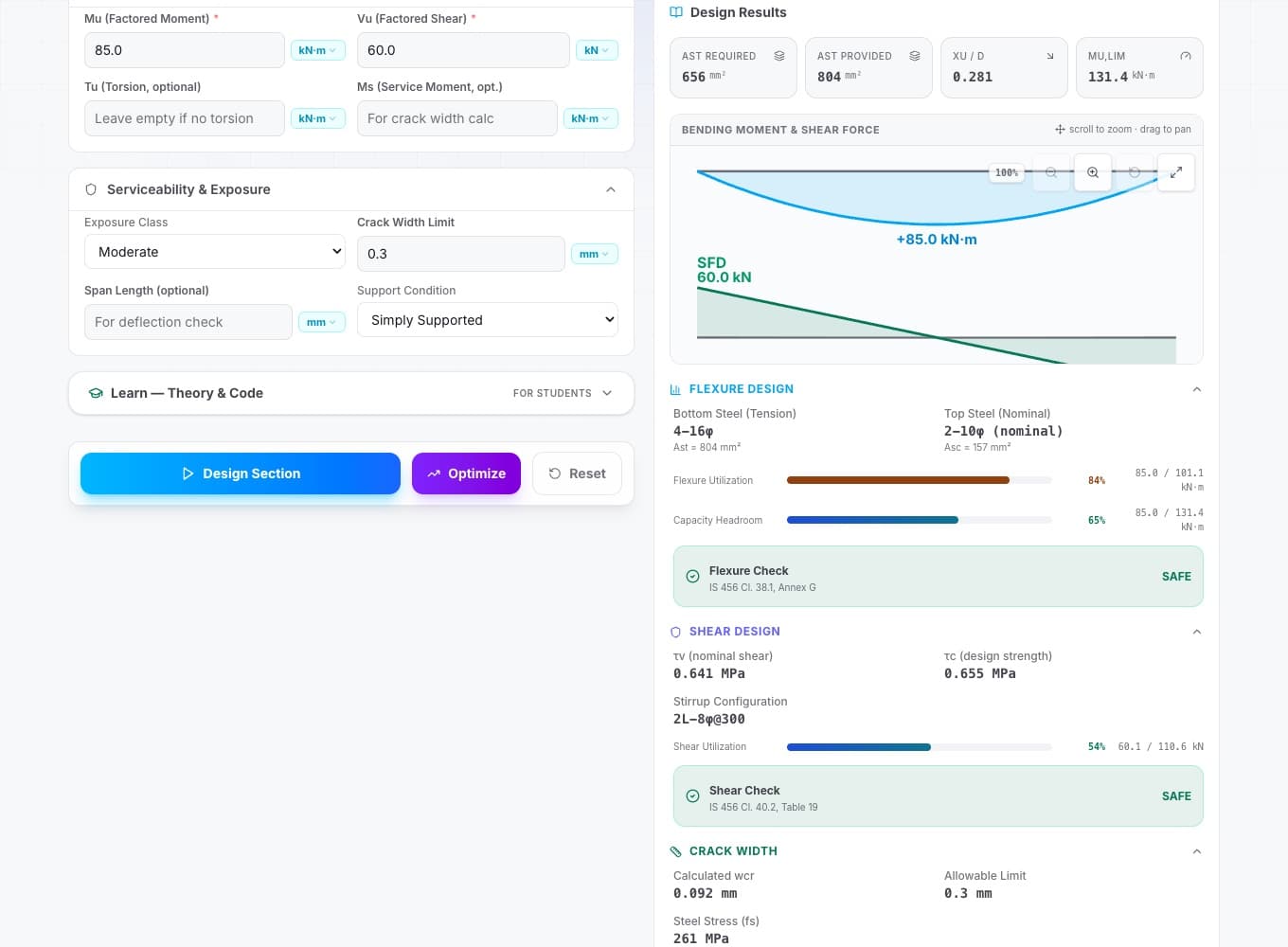Click the 2L-8φ@300 stirrup configuration value
Image resolution: width=1288 pixels, height=947 pixels.
click(709, 719)
